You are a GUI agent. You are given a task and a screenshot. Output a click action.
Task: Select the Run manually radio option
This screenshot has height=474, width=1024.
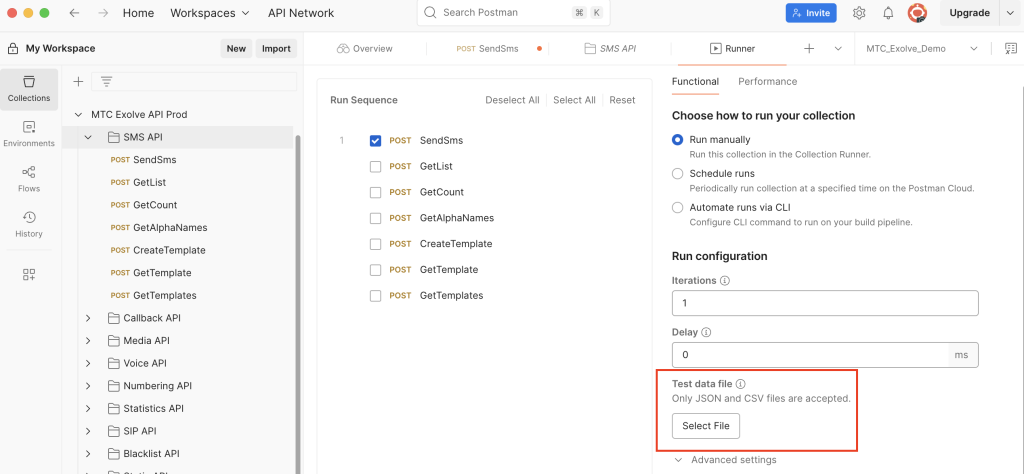point(678,139)
